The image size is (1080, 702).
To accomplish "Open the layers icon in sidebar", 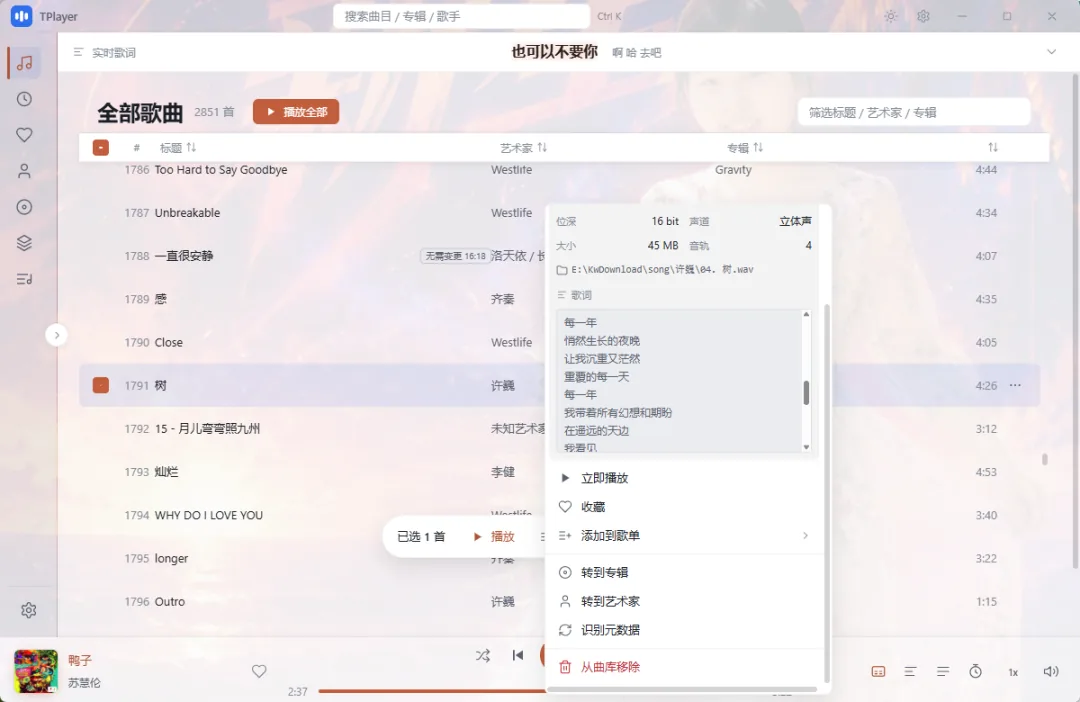I will [24, 242].
